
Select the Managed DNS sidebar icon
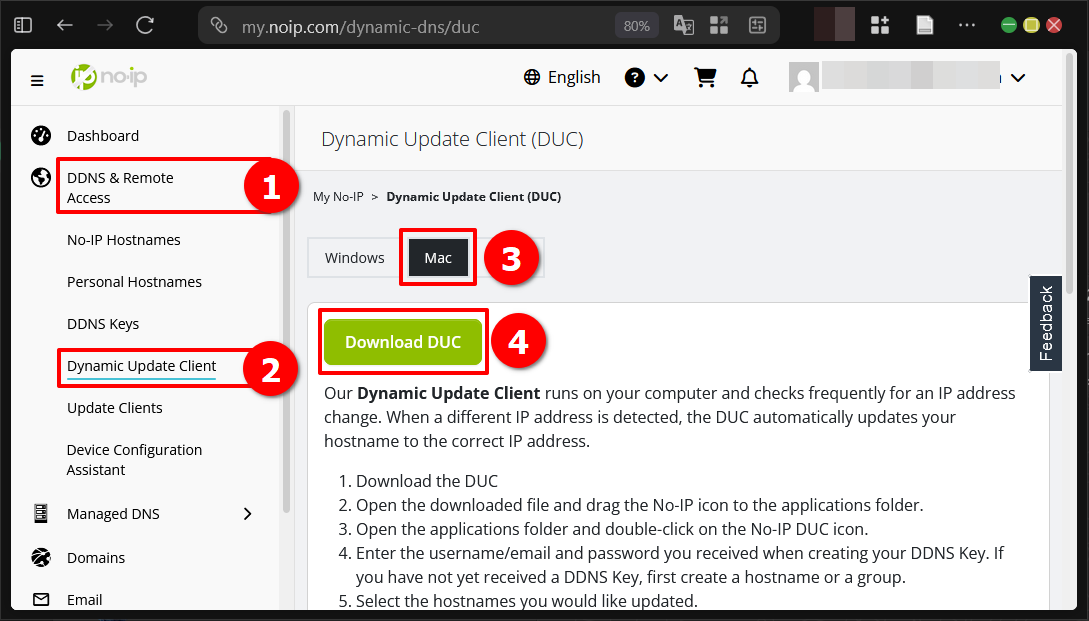pos(40,513)
